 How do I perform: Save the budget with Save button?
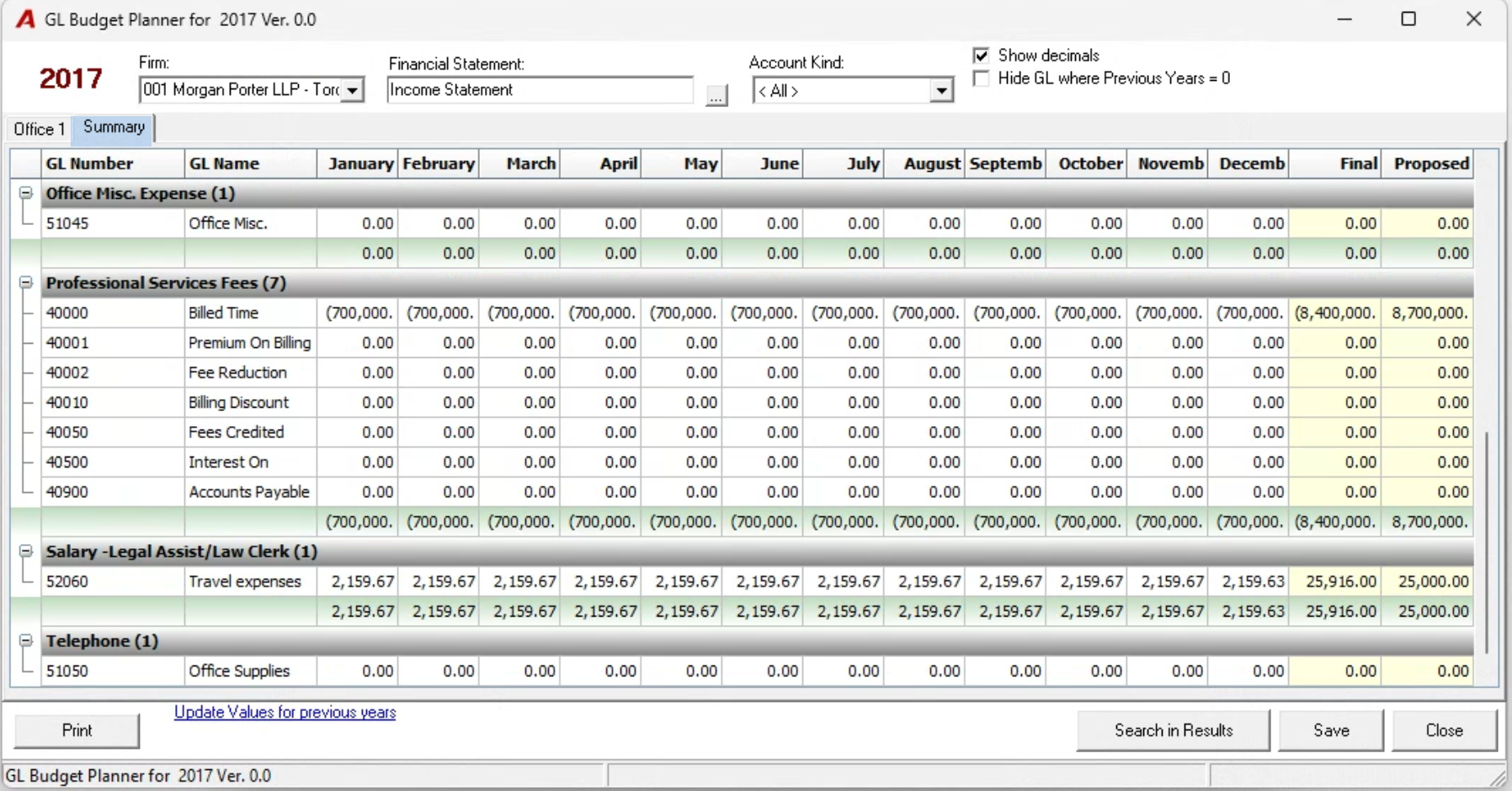tap(1331, 730)
